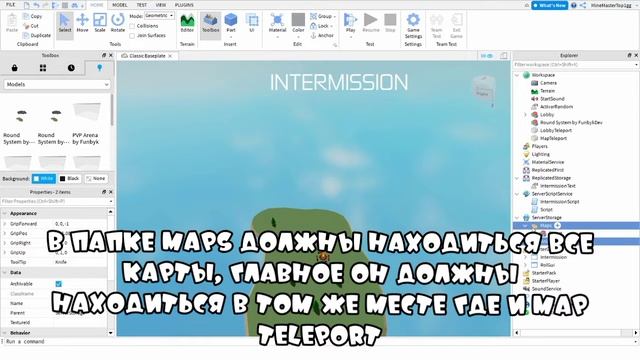Open the Lock tool dropdown
This screenshot has width=640, height=360.
point(321,26)
